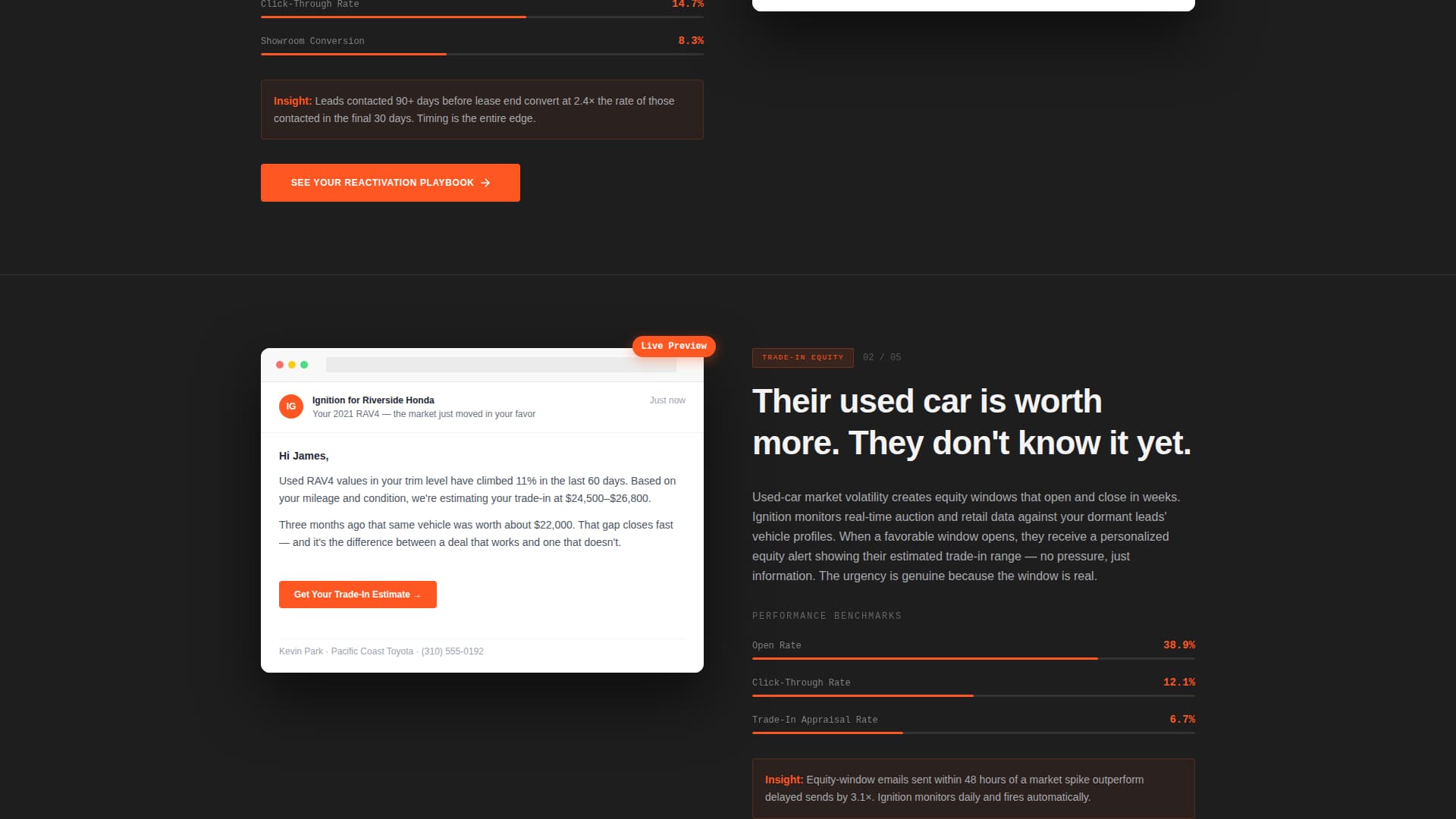Click the Performance Benchmarks label
1456x819 pixels.
827,616
